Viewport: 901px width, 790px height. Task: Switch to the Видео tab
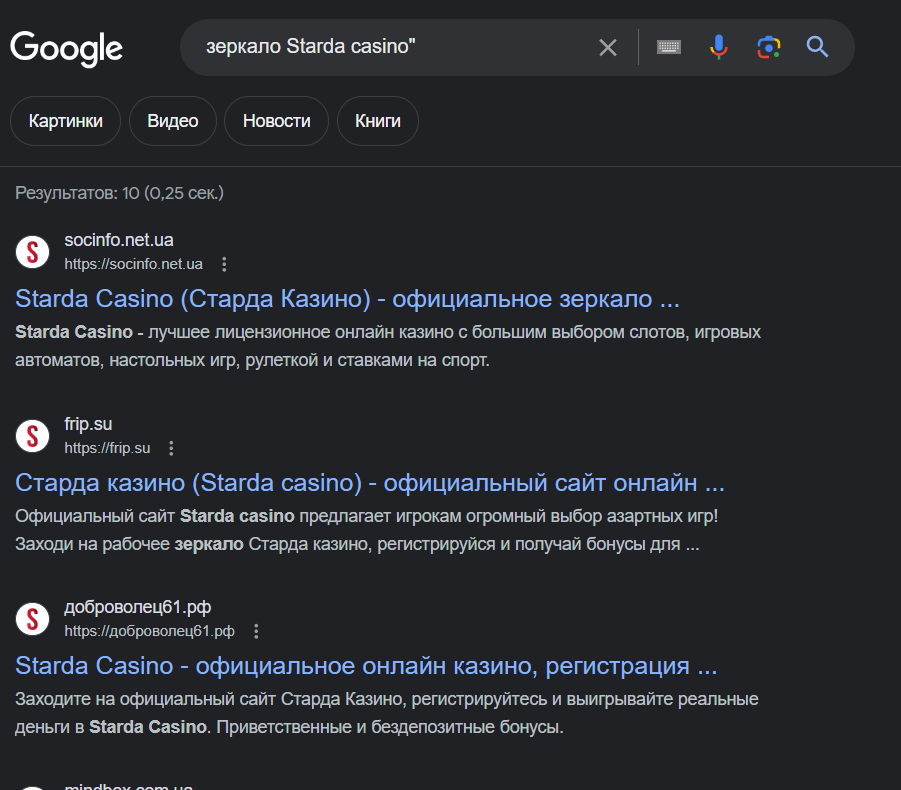173,121
